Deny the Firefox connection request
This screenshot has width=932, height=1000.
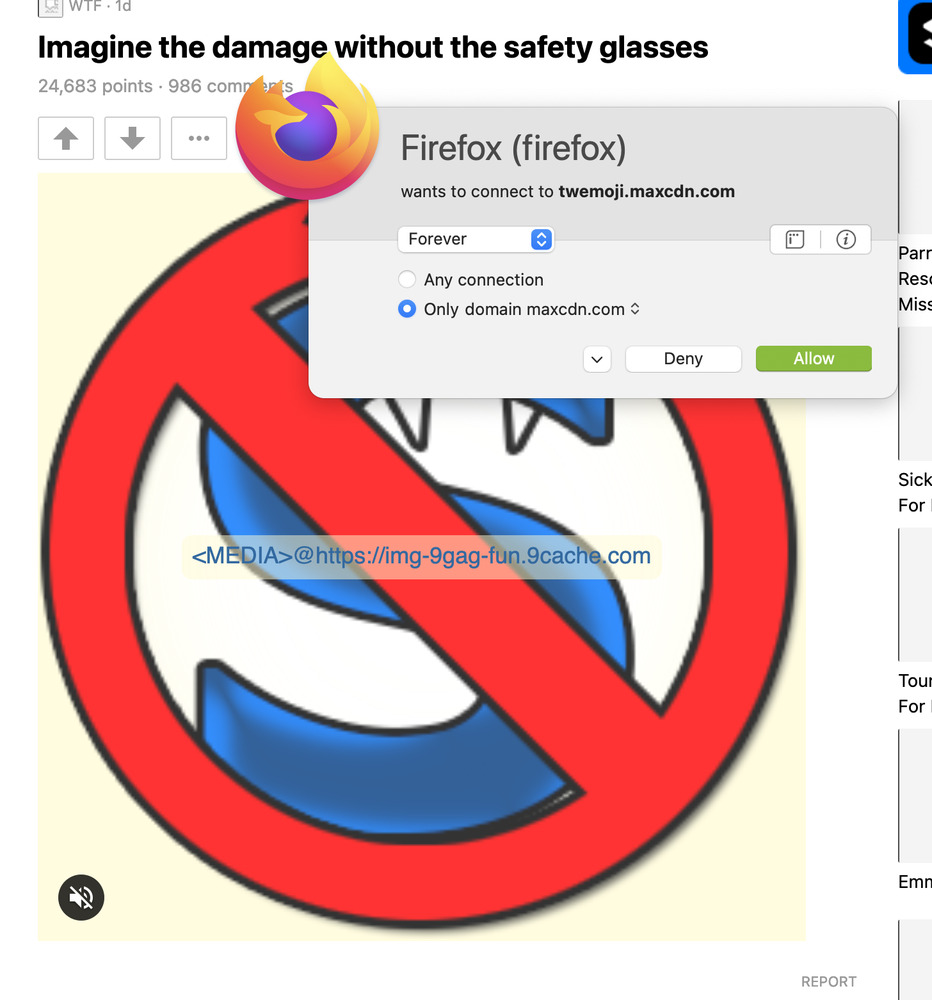[x=683, y=359]
